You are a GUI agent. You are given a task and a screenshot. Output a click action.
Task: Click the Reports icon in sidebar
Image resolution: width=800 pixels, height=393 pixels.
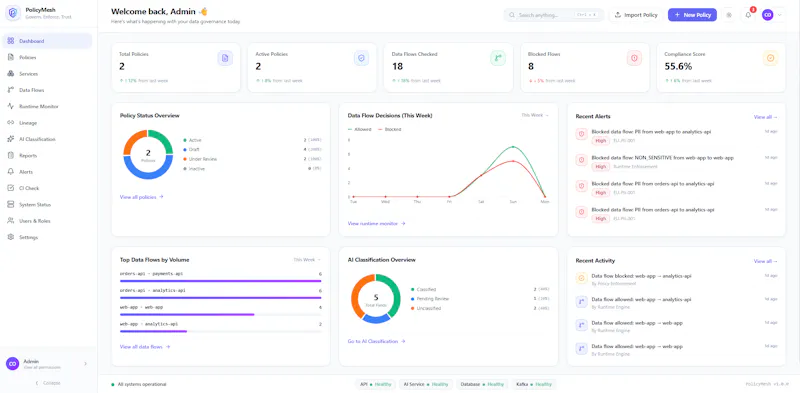click(11, 155)
